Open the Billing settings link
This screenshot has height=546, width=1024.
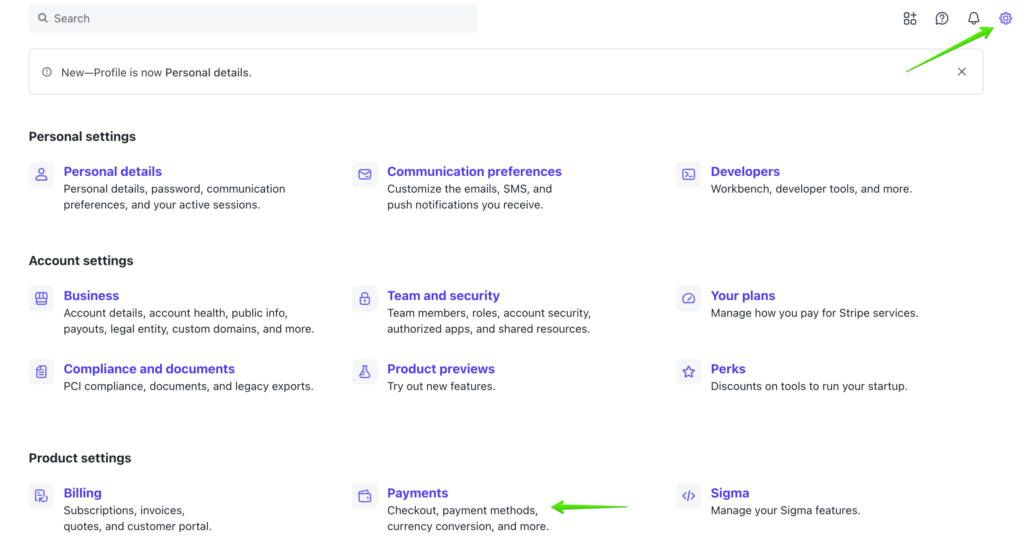(82, 493)
